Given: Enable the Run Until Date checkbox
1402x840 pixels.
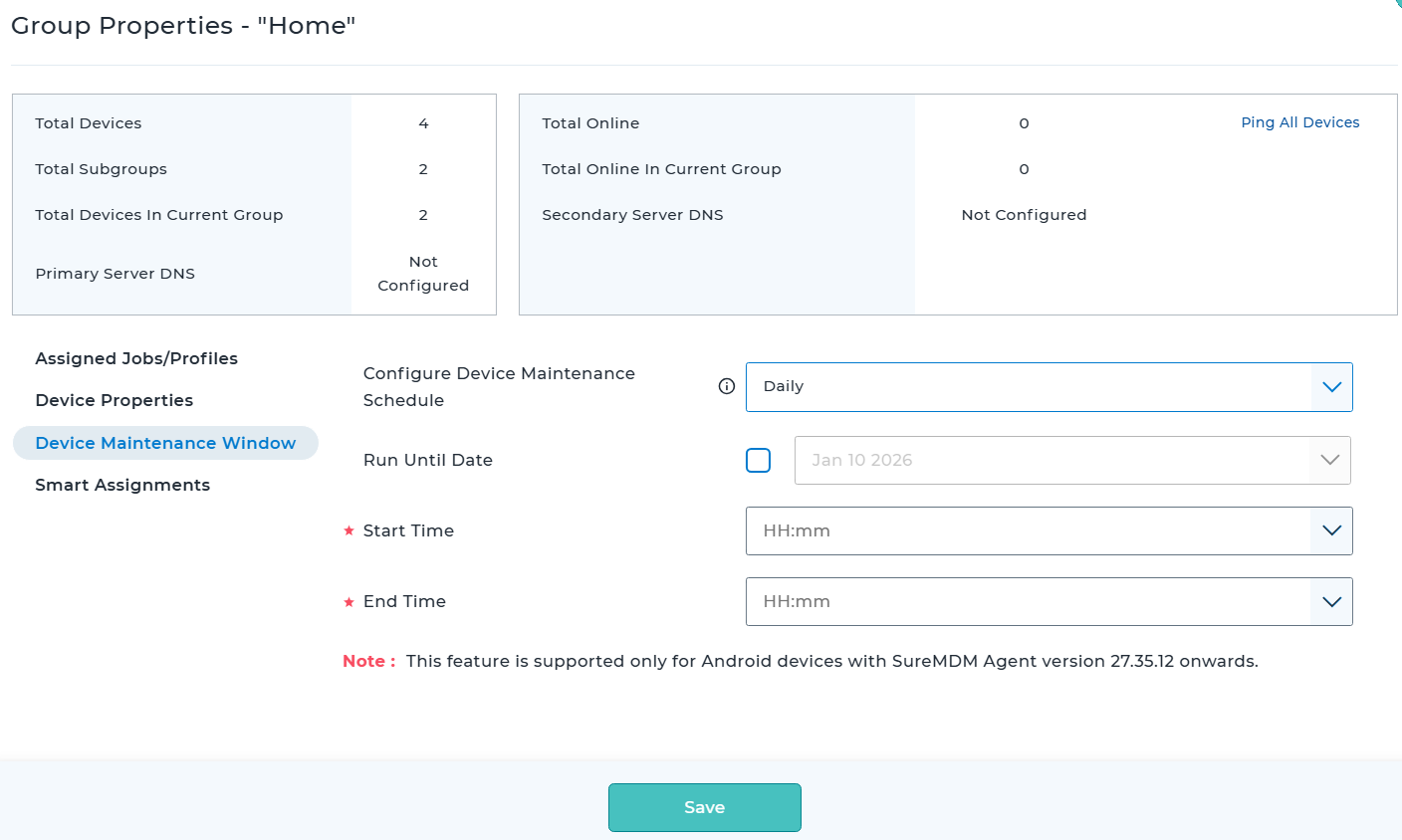Looking at the screenshot, I should 758,460.
